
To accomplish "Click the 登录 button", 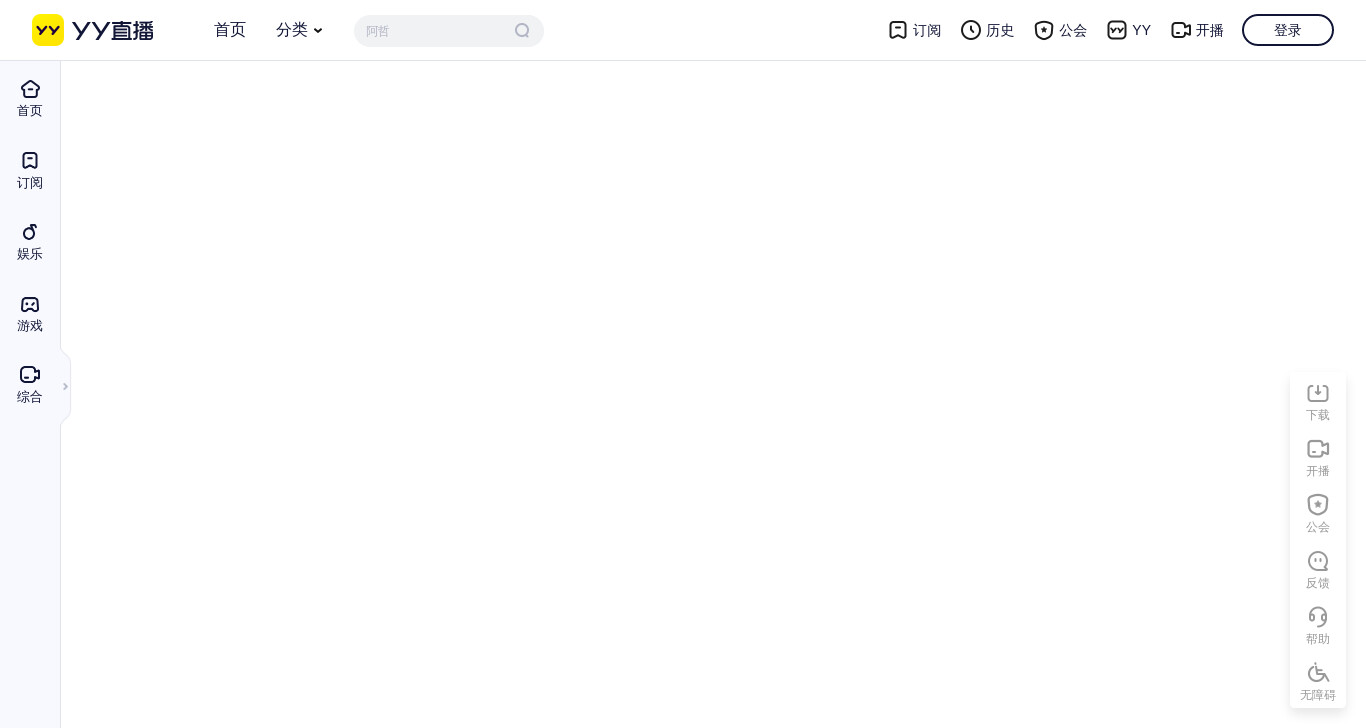I will pyautogui.click(x=1288, y=30).
